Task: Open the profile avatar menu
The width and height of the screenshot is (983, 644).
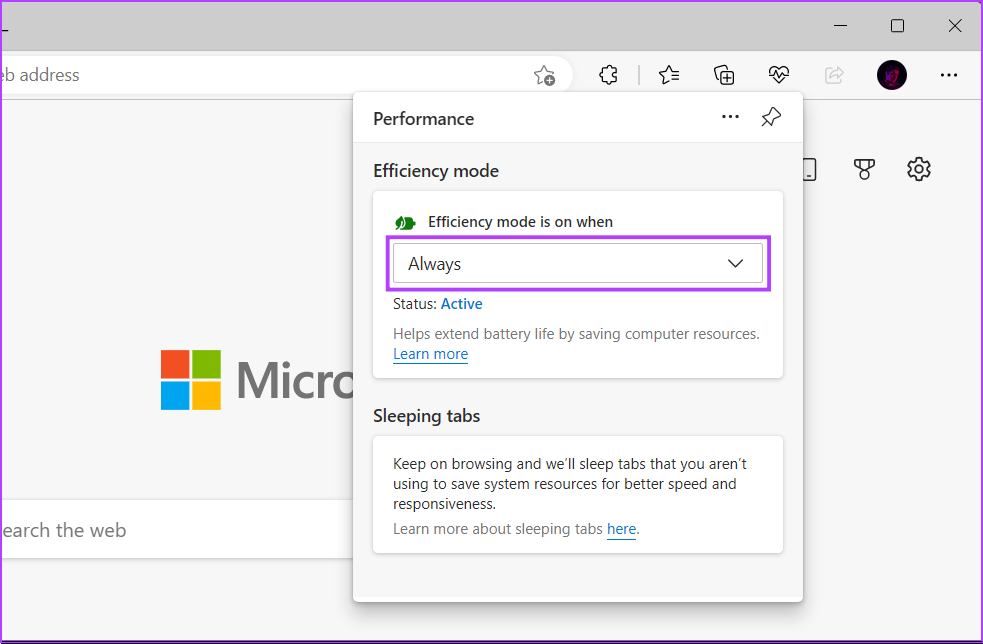Action: tap(891, 75)
